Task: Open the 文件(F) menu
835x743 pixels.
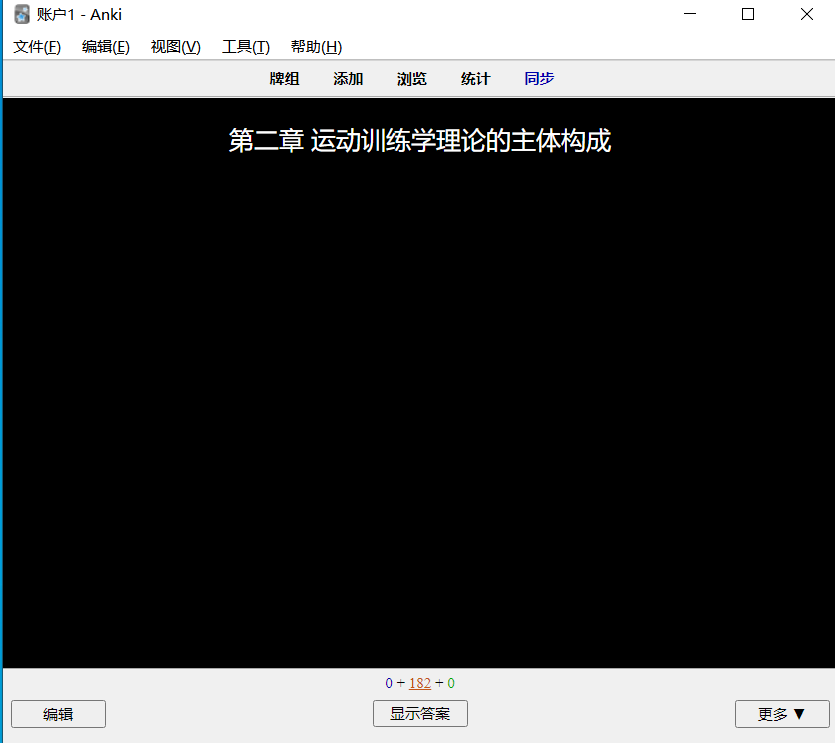Action: (37, 47)
